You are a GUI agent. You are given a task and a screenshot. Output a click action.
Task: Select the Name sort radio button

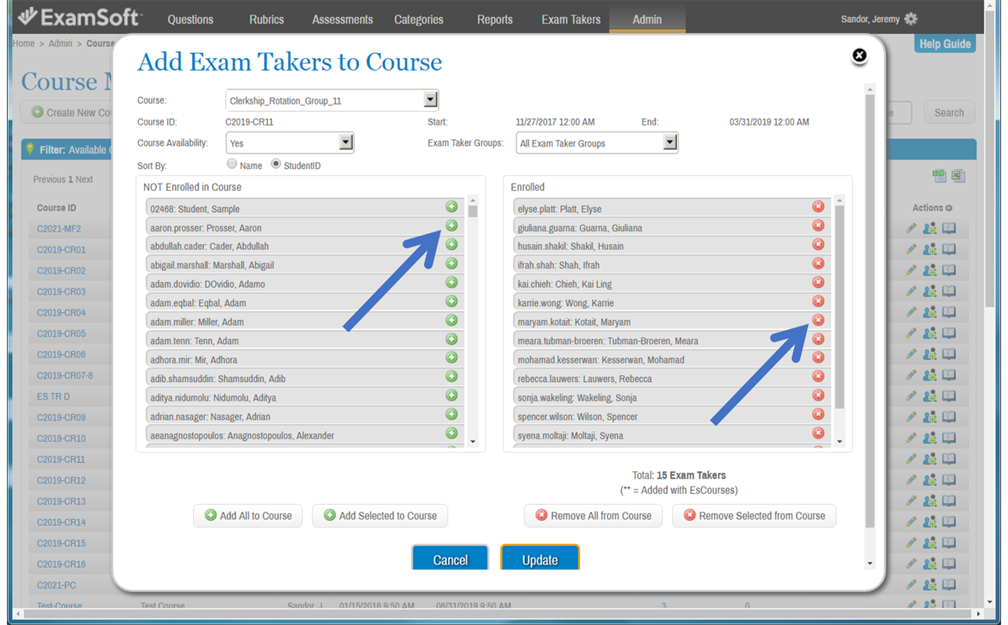tap(232, 164)
